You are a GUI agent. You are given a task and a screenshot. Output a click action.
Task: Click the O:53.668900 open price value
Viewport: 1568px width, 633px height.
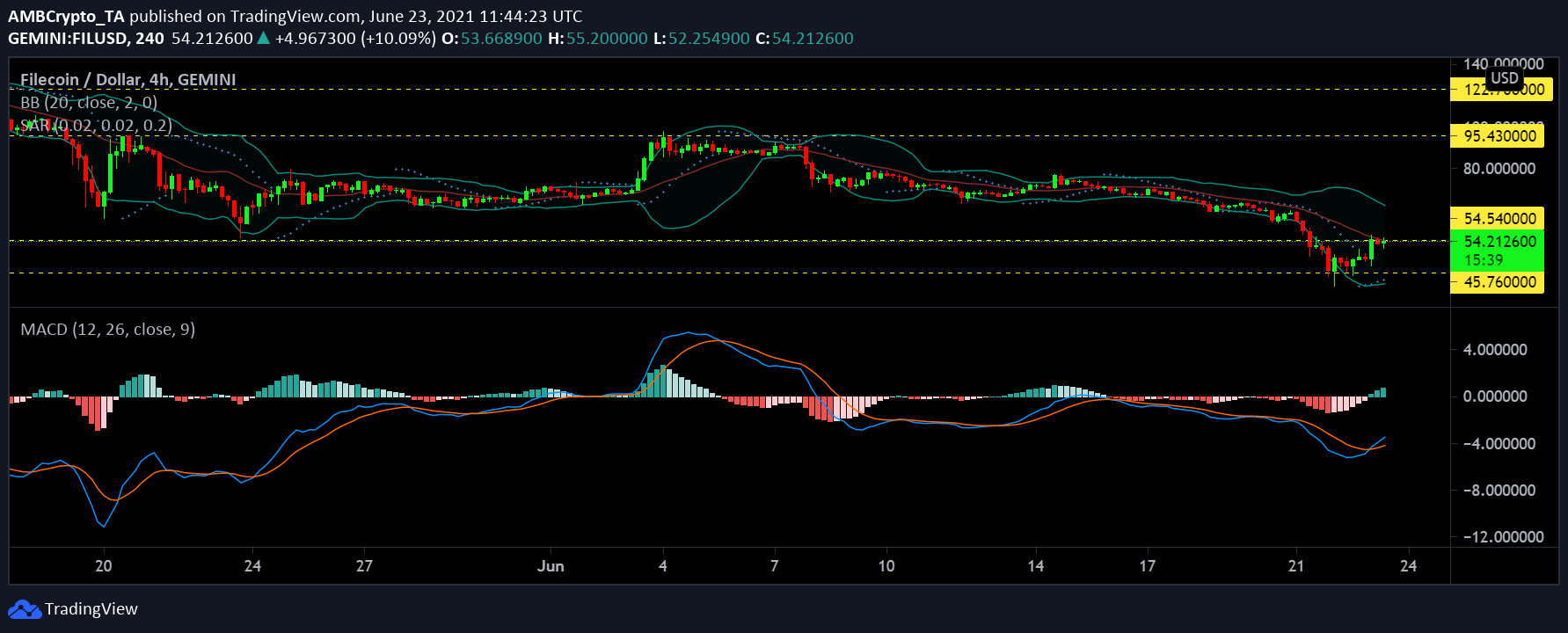(x=492, y=38)
